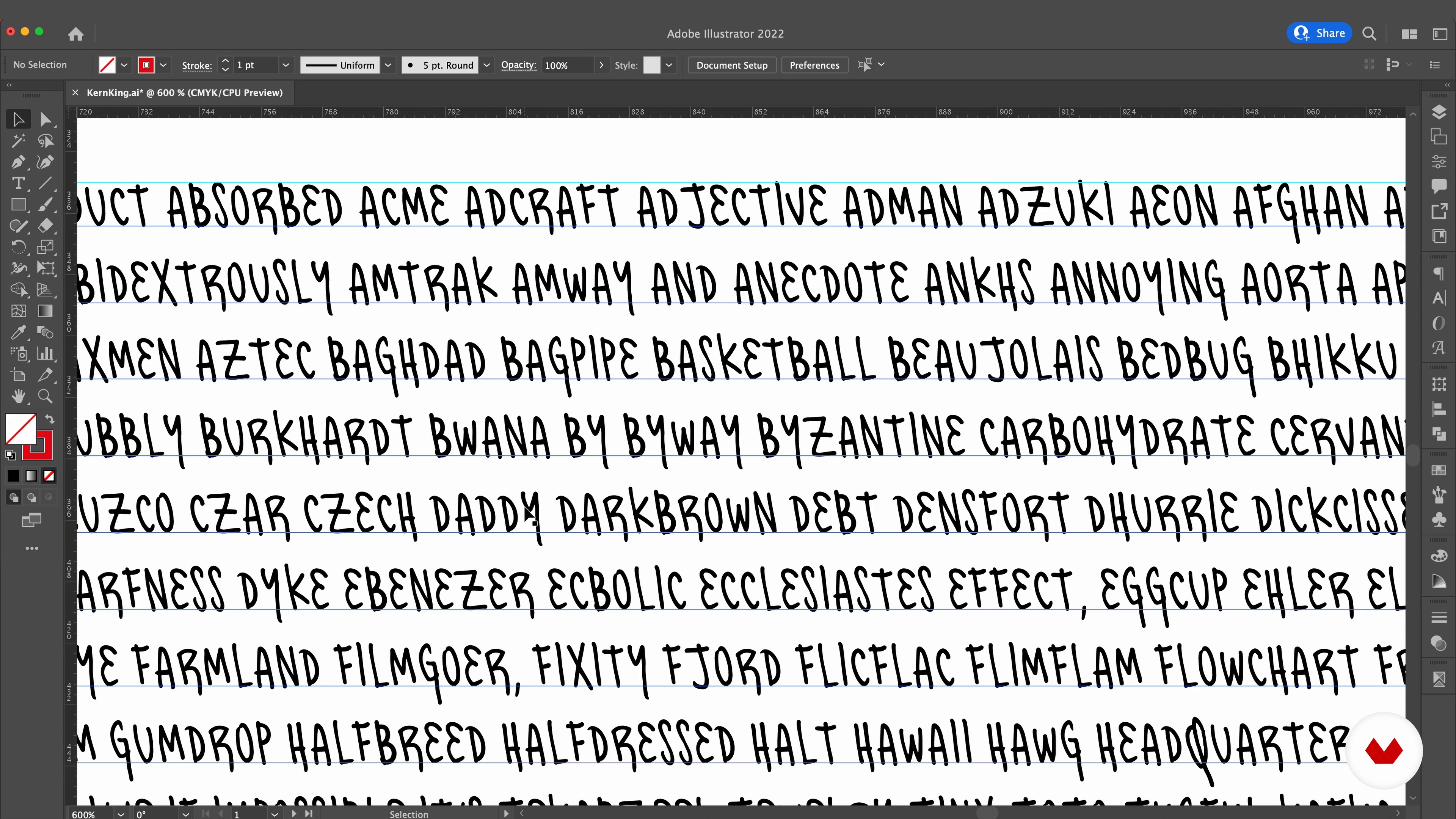Open Preferences
The image size is (1456, 819).
[x=814, y=65]
